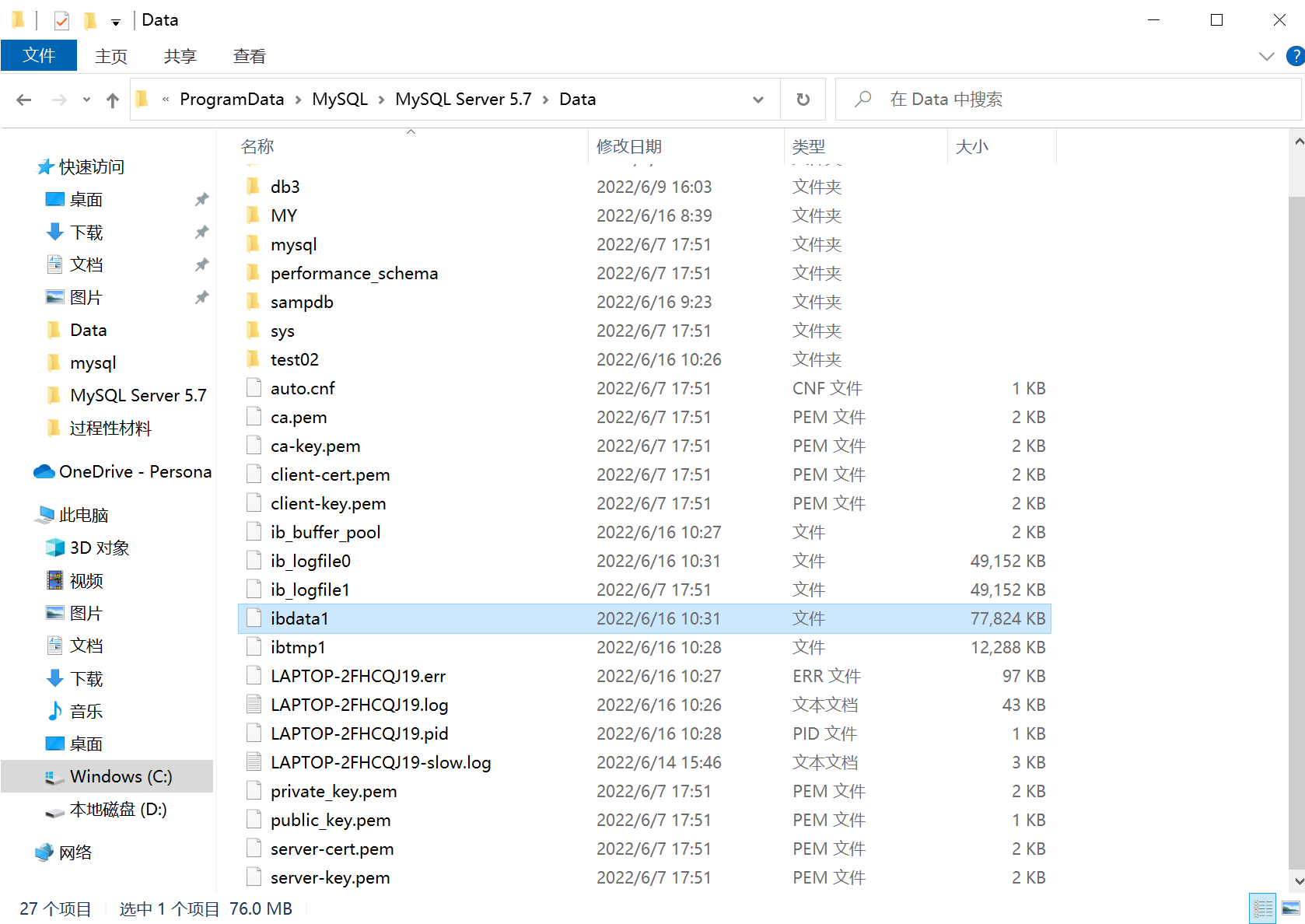Select the mysql folder icon in file list
1305x924 pixels.
tap(254, 243)
